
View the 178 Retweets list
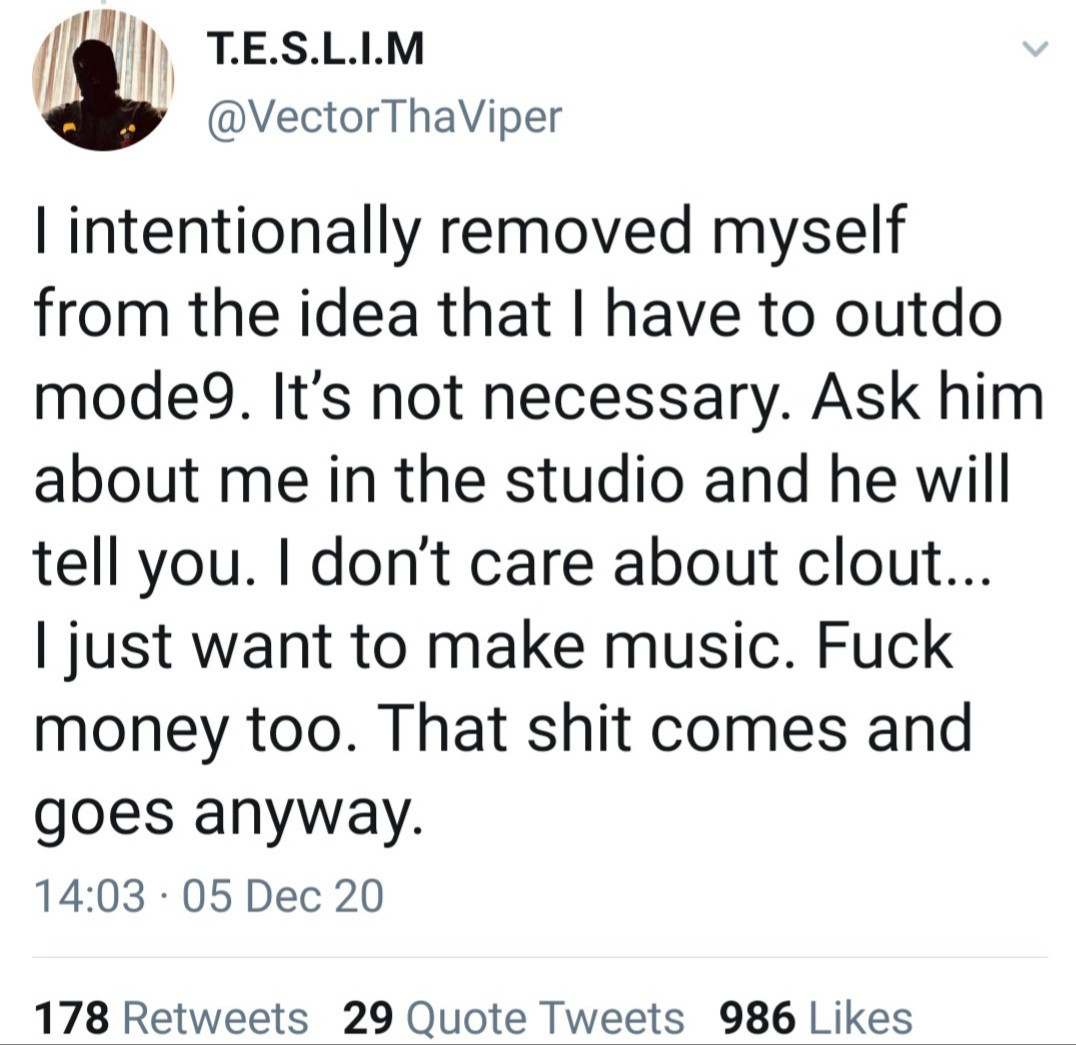tap(171, 1018)
